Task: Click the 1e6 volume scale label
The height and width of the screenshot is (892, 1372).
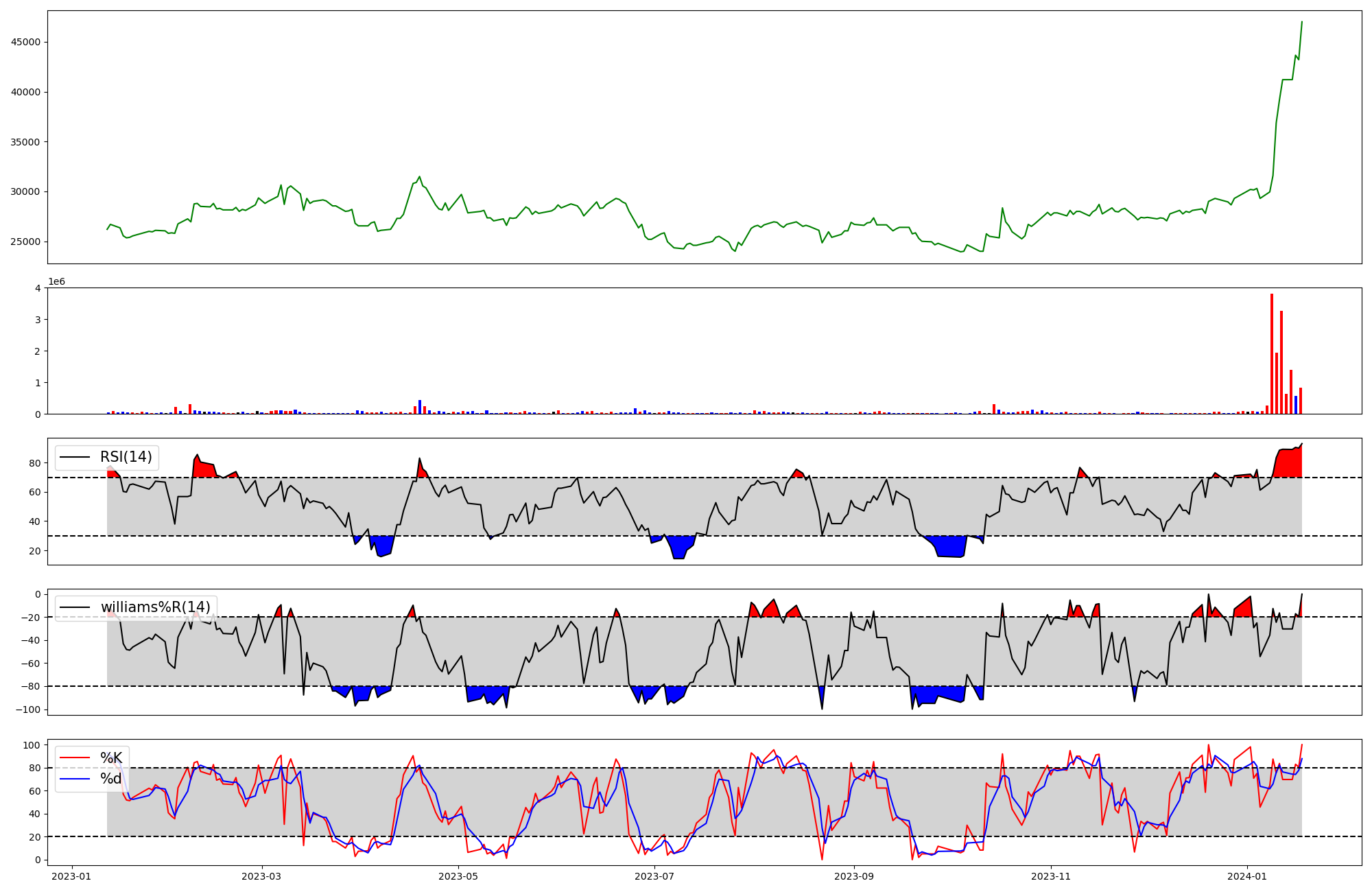Action: click(x=56, y=282)
